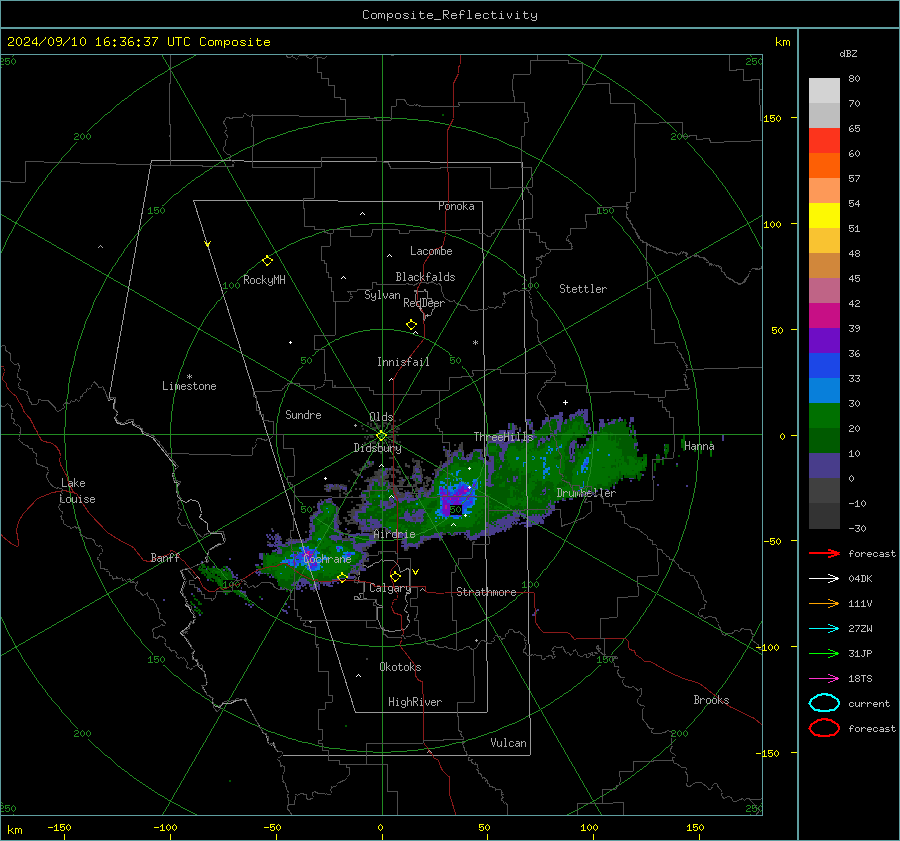Image resolution: width=900 pixels, height=841 pixels.
Task: Click the -150 tick on the bottom axis
Action: [x=59, y=828]
